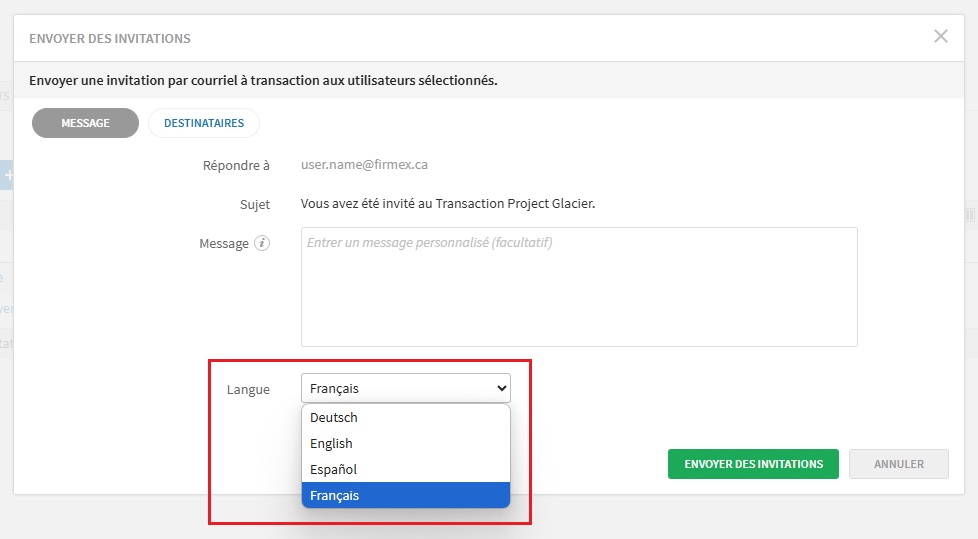Collapse the Langue dropdown showing Français
Screen dimensions: 978x539
click(x=405, y=388)
